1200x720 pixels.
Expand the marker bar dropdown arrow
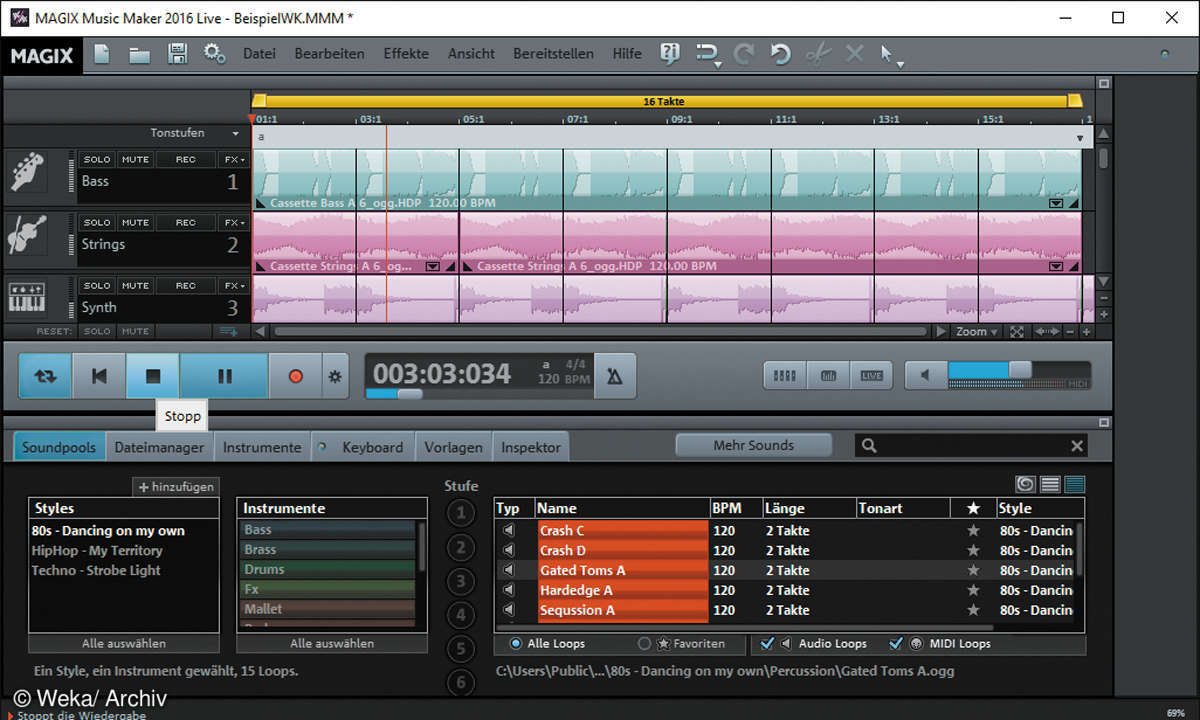[1080, 137]
